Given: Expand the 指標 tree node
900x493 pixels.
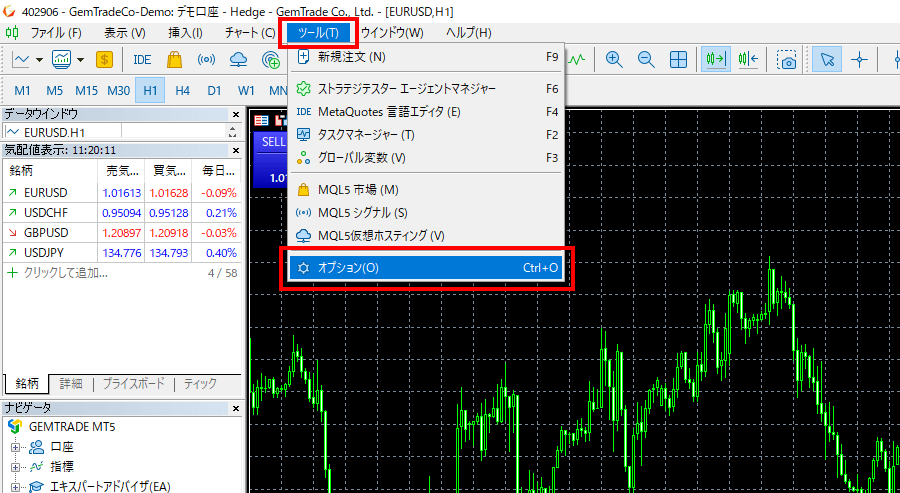Looking at the screenshot, I should 15,467.
